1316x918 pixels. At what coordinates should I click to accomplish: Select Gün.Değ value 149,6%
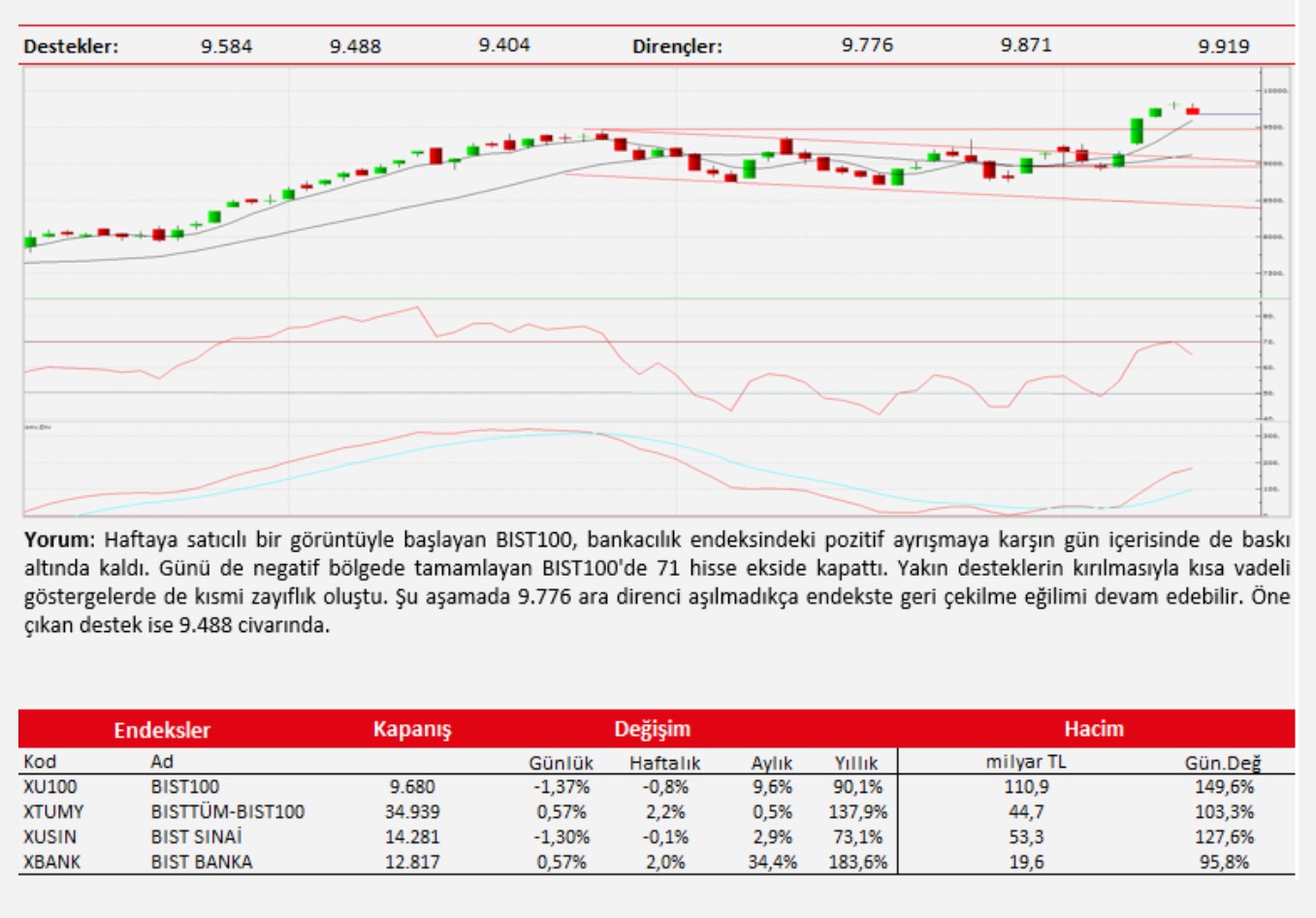[x=1224, y=787]
